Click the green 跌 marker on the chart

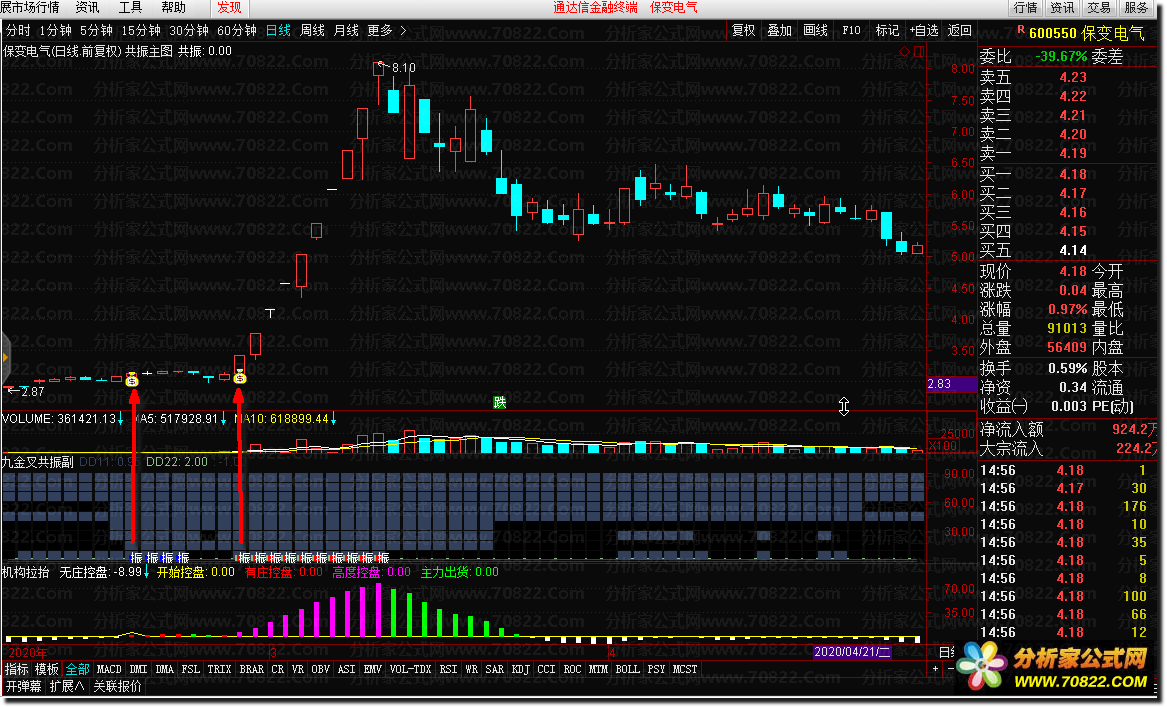pos(499,403)
